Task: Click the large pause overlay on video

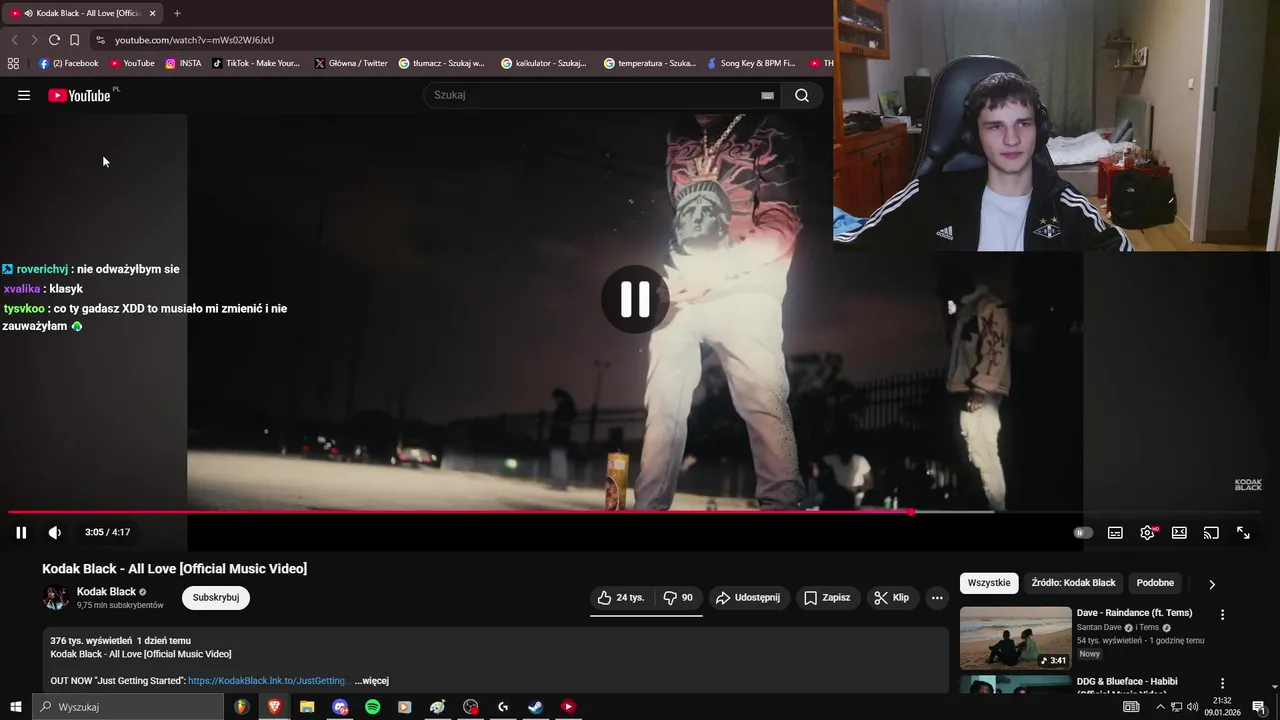Action: point(635,299)
